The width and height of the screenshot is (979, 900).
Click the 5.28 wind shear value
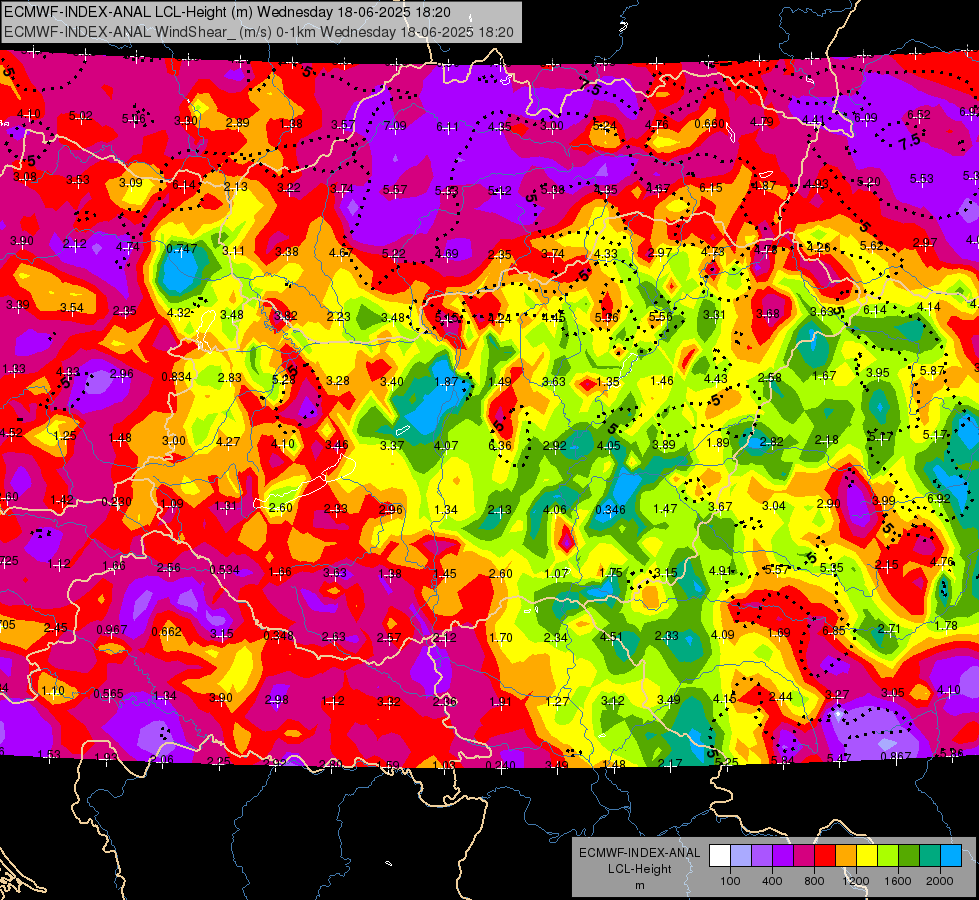click(283, 379)
